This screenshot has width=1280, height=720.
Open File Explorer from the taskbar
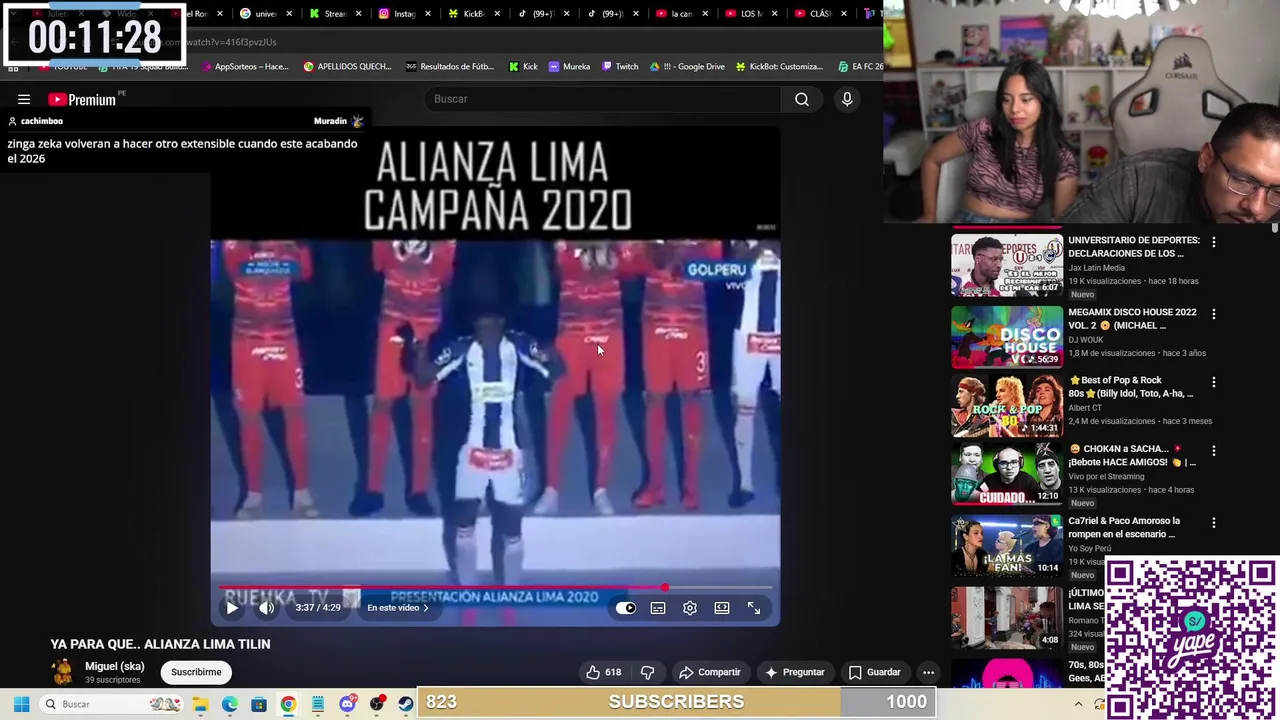point(200,704)
